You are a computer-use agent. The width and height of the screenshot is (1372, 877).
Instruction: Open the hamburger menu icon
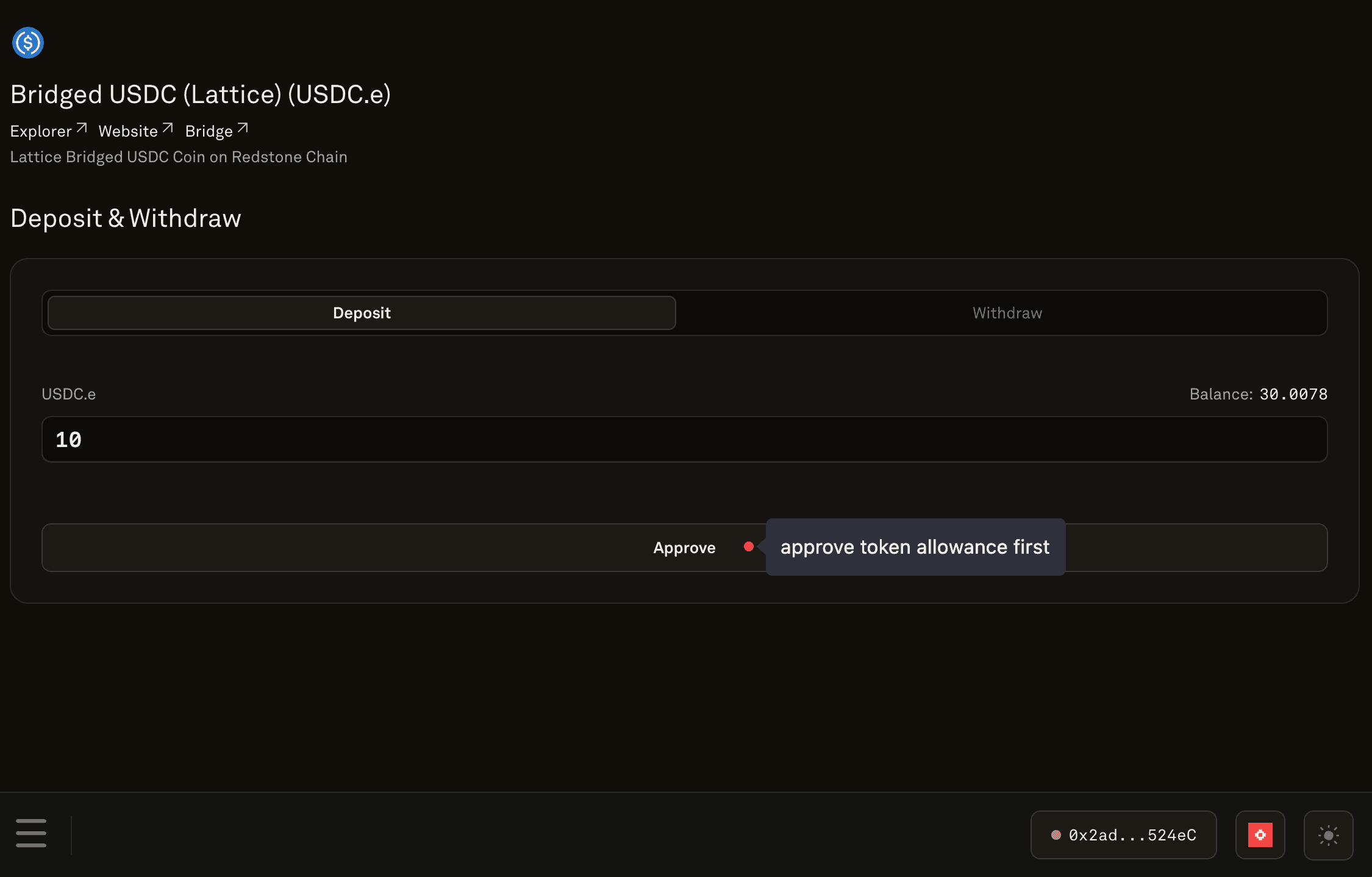pyautogui.click(x=31, y=833)
